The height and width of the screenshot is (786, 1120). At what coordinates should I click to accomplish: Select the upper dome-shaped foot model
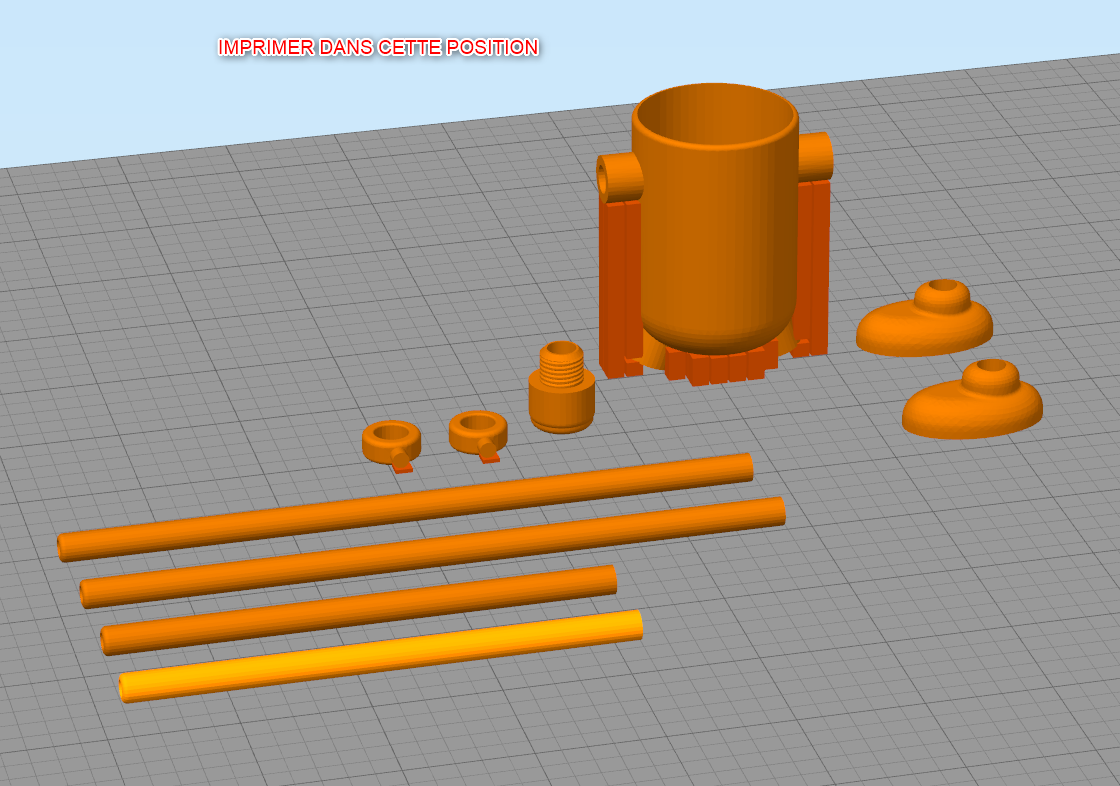tap(924, 319)
